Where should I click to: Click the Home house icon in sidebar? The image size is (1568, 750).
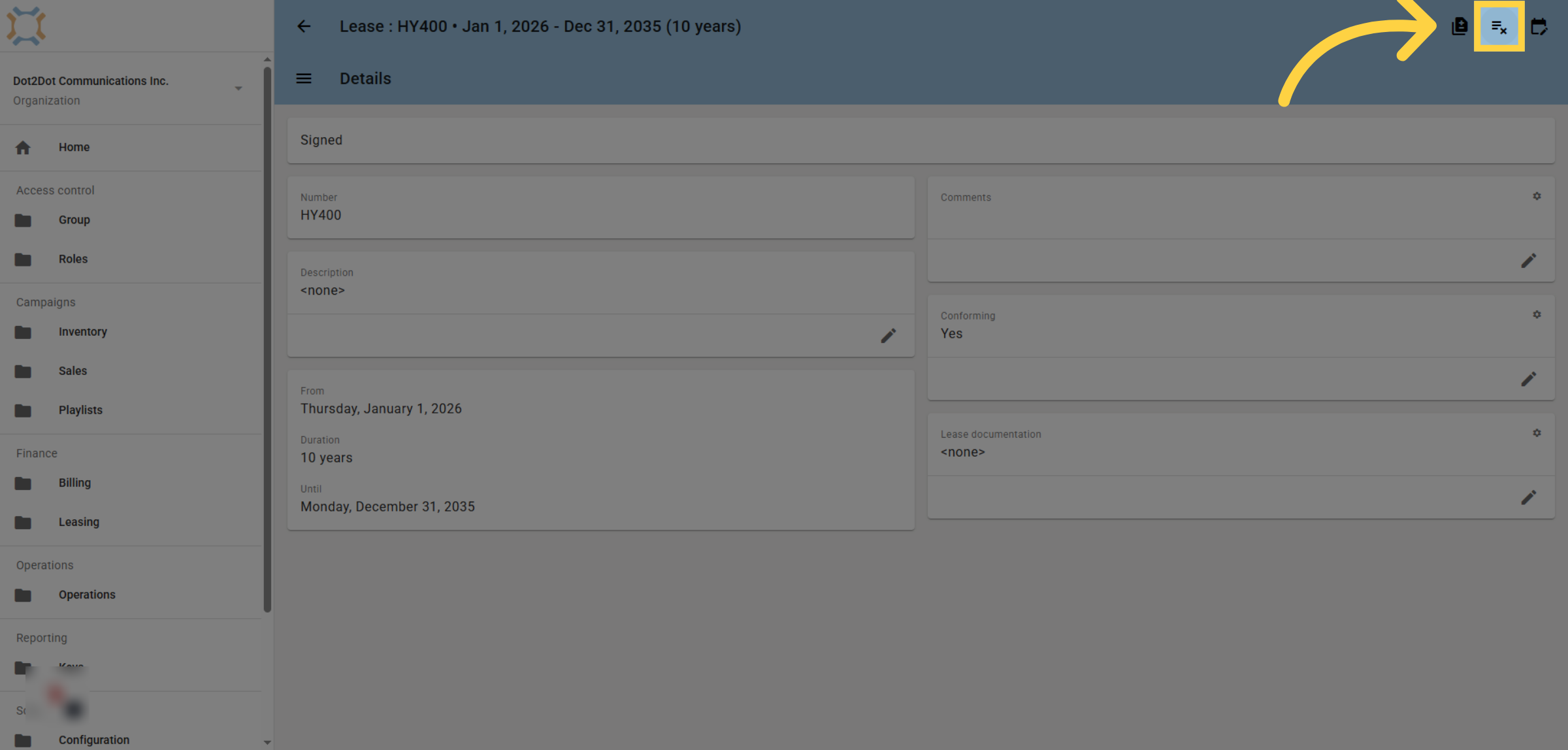click(23, 148)
